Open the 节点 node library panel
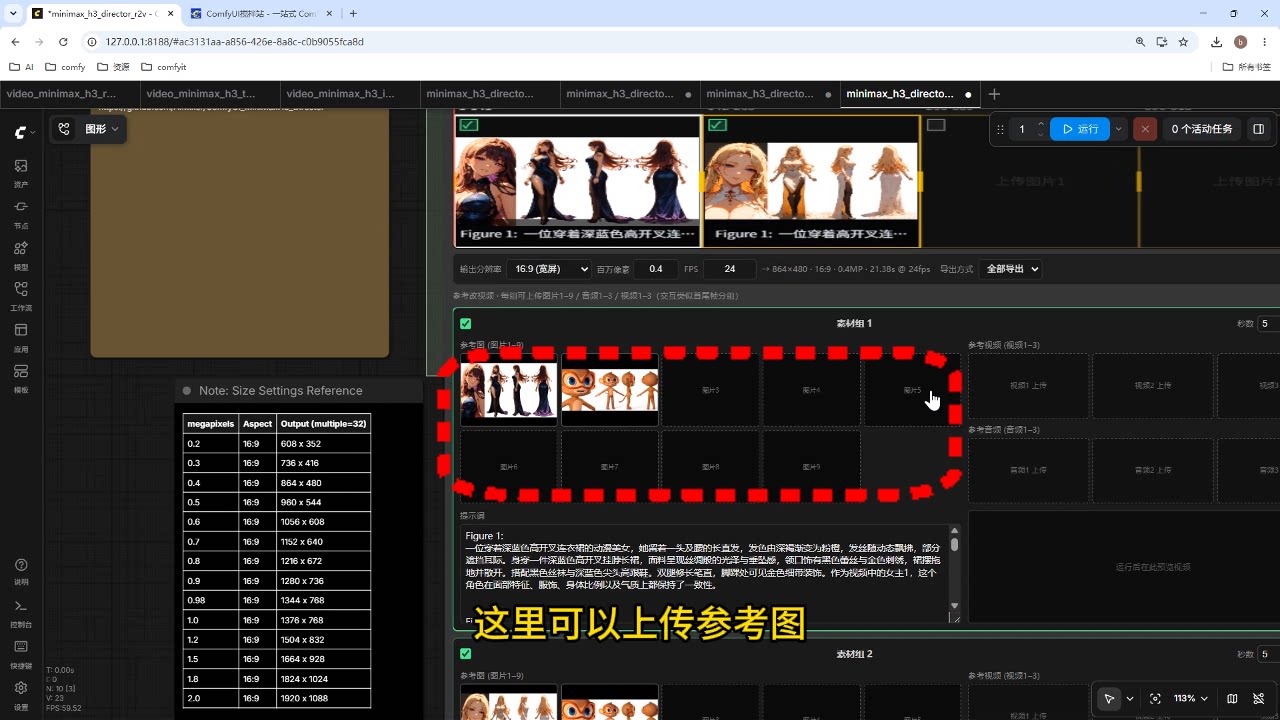This screenshot has height=720, width=1280. (21, 213)
